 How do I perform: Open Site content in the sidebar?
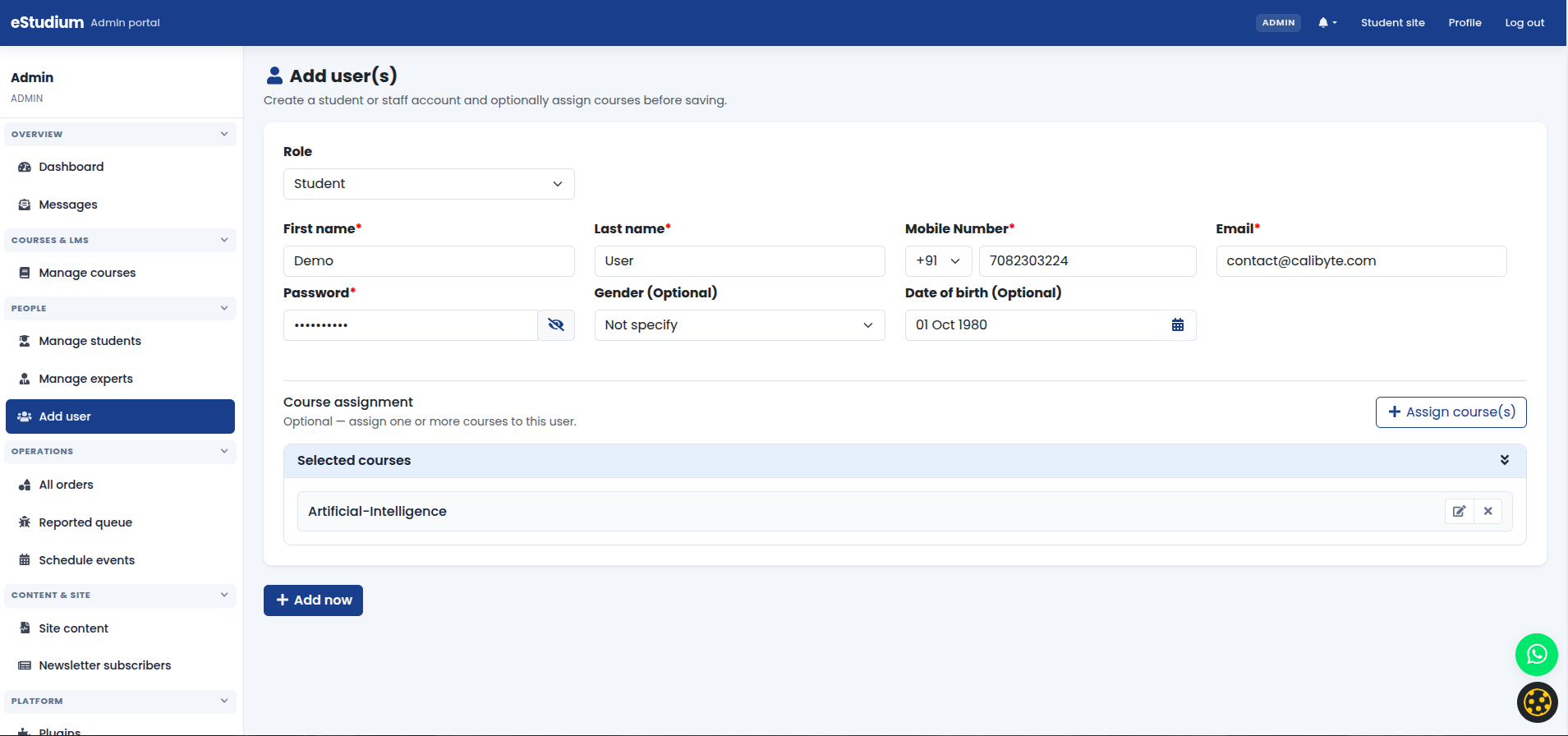point(120,628)
